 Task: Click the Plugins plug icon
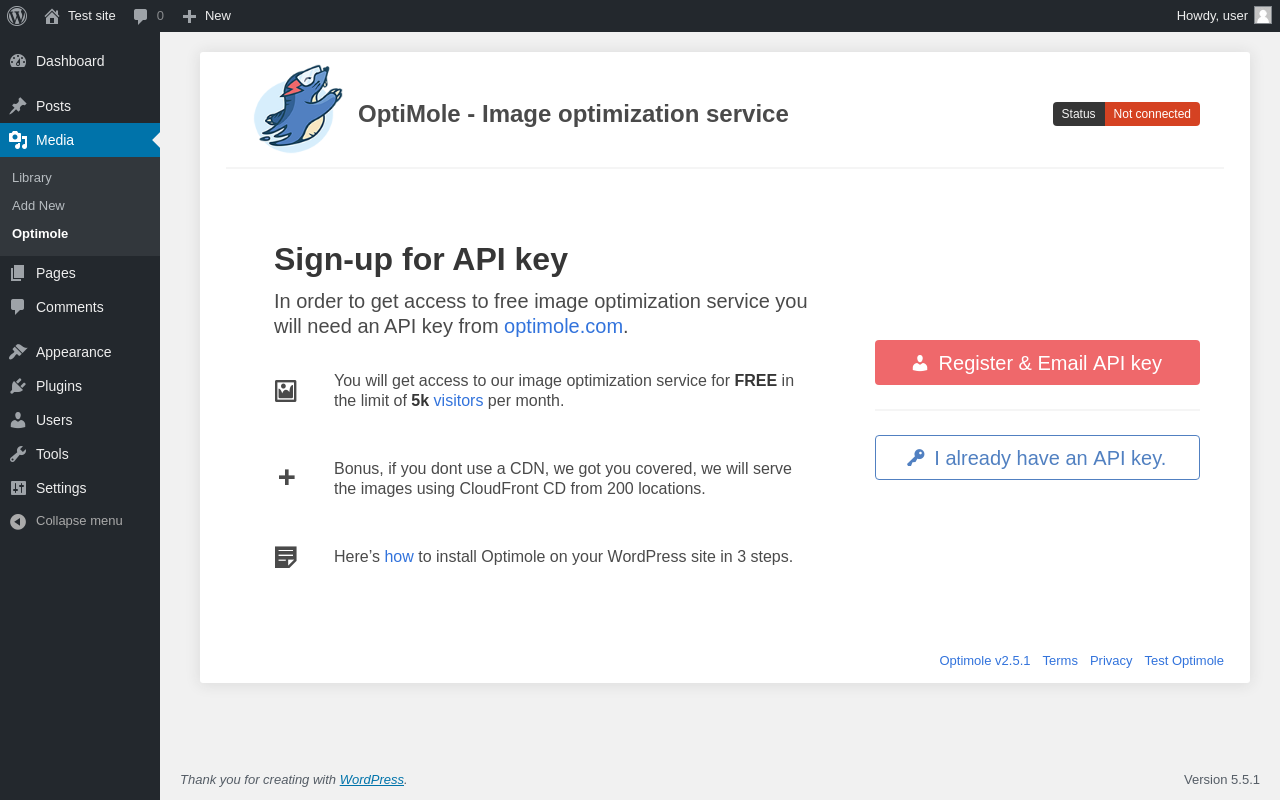pyautogui.click(x=18, y=386)
